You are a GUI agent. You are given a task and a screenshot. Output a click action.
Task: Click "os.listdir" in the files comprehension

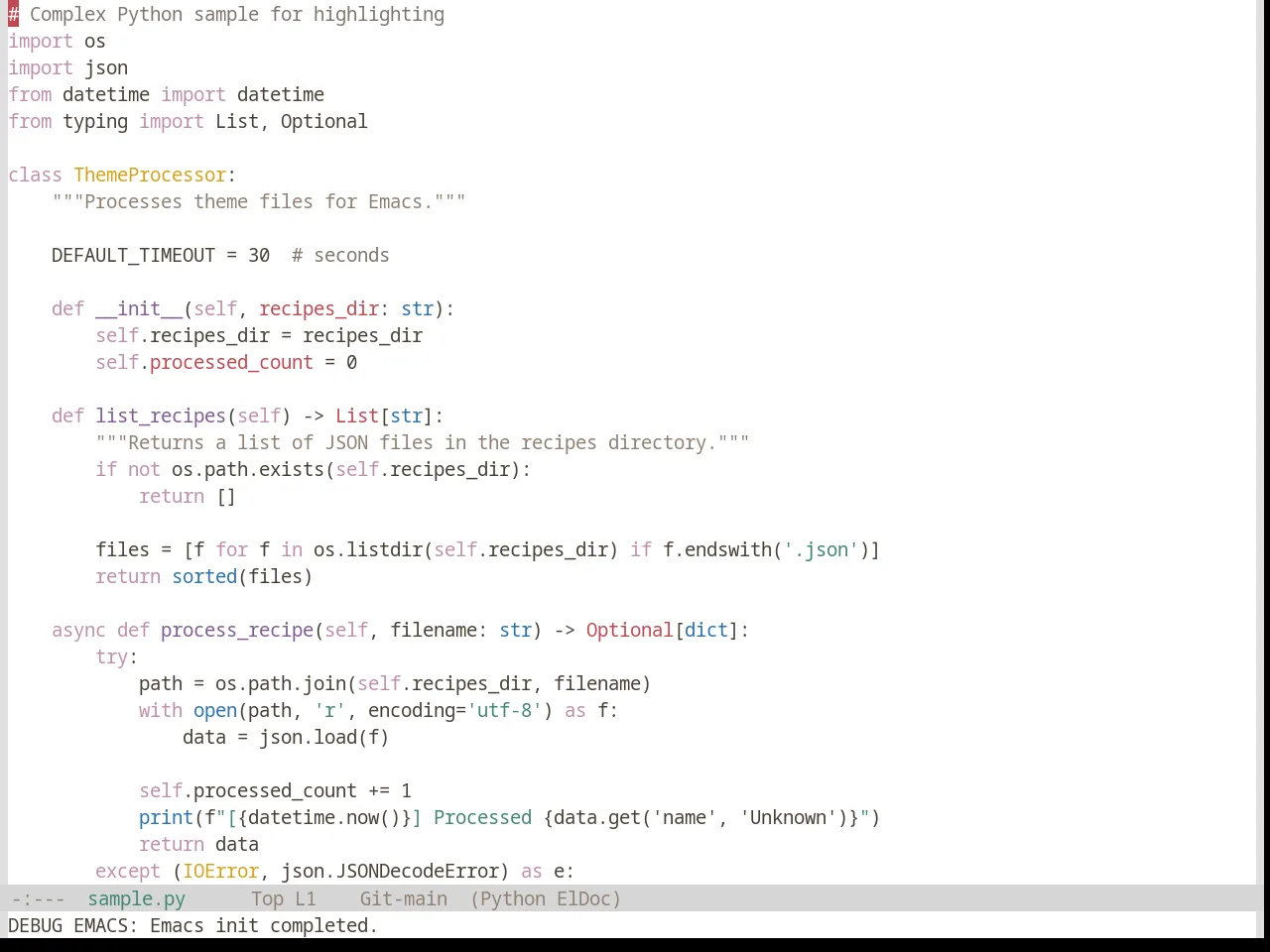tap(368, 550)
